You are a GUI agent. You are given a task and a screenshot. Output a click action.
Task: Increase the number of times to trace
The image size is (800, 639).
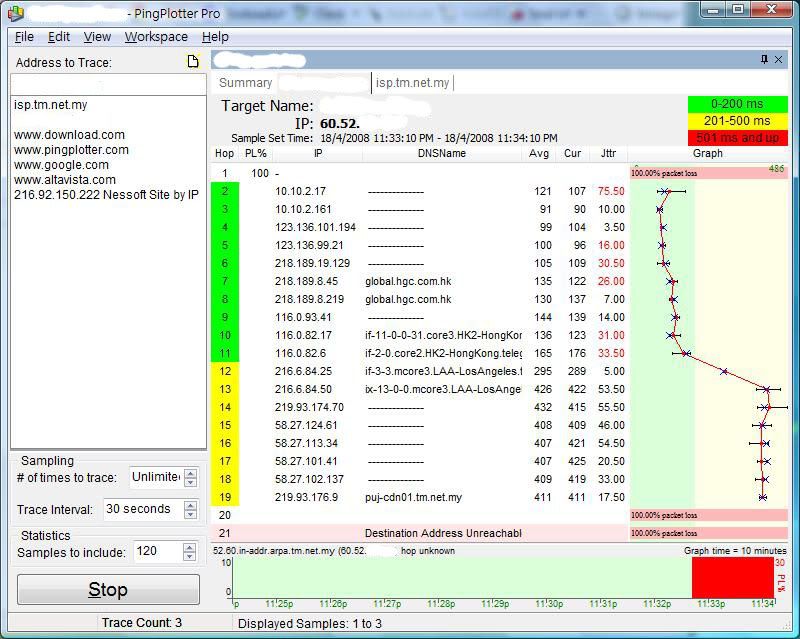(190, 472)
